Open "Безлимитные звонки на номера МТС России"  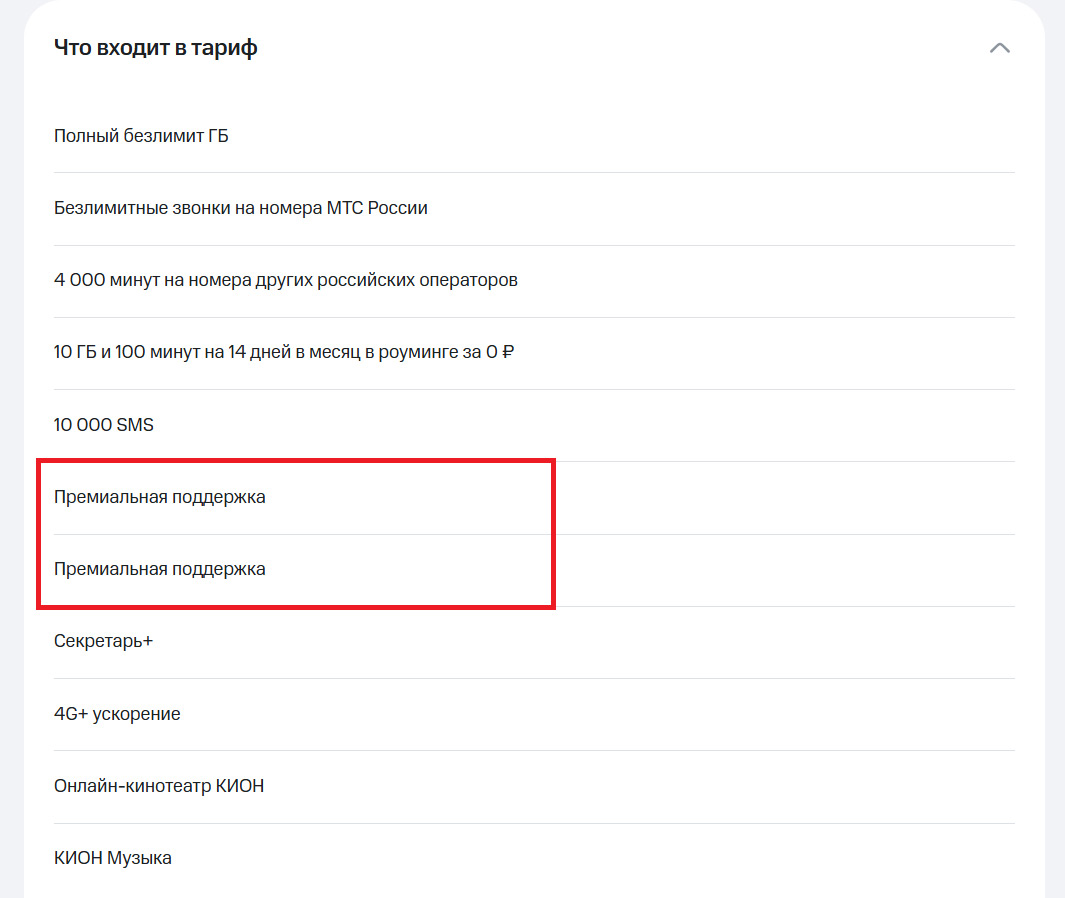[x=241, y=208]
